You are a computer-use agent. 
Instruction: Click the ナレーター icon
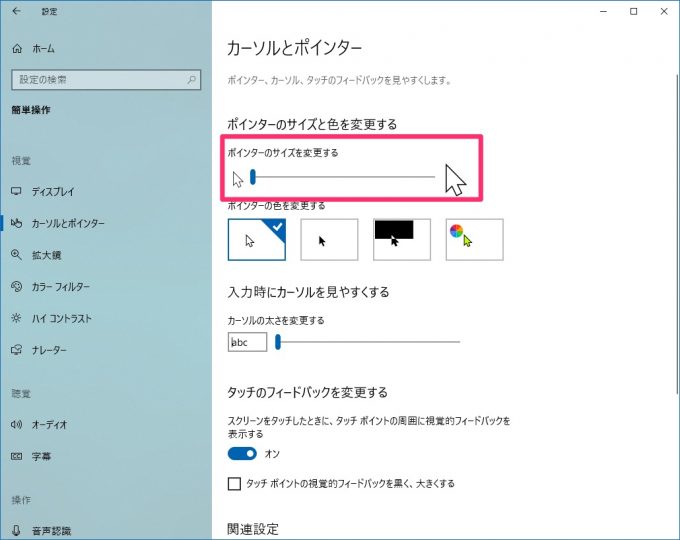(x=16, y=350)
